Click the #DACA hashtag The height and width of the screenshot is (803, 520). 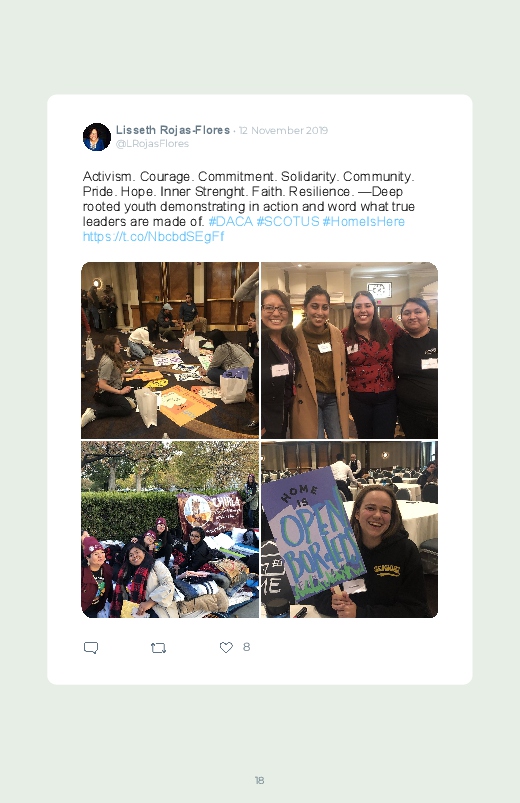231,222
